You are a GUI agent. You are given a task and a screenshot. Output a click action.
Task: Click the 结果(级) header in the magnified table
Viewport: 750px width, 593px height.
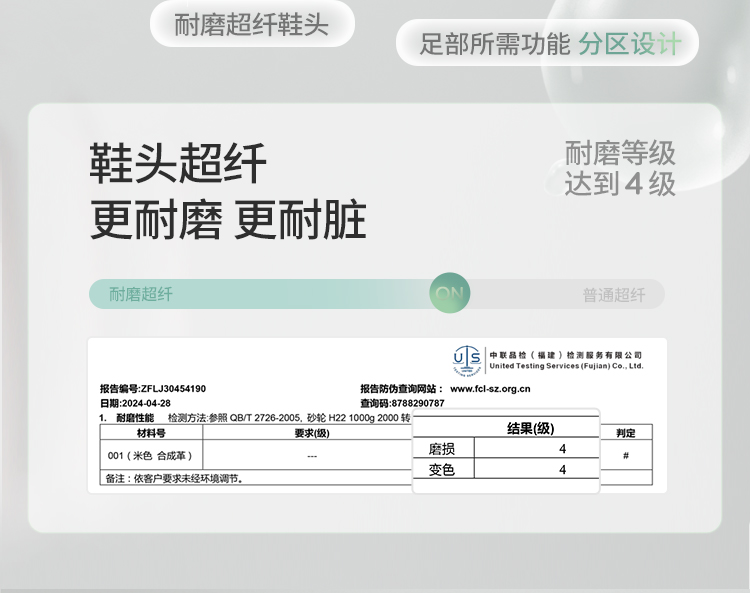(531, 428)
